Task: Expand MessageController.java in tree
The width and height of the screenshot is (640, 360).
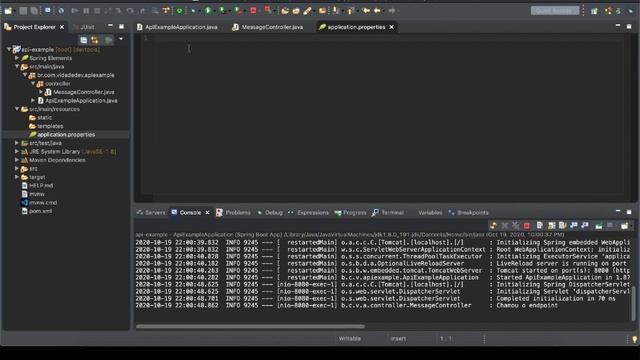Action: (x=41, y=92)
